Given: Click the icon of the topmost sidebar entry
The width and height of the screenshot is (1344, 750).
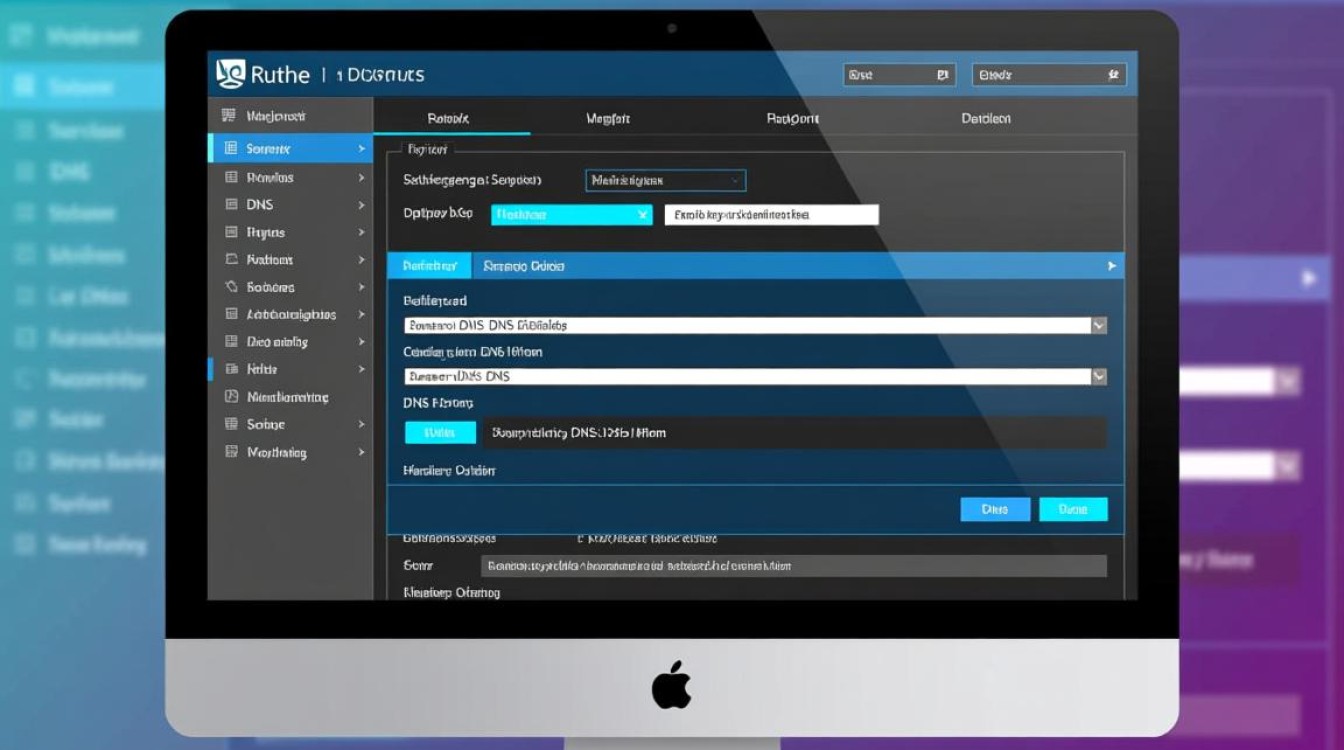Looking at the screenshot, I should click(229, 116).
